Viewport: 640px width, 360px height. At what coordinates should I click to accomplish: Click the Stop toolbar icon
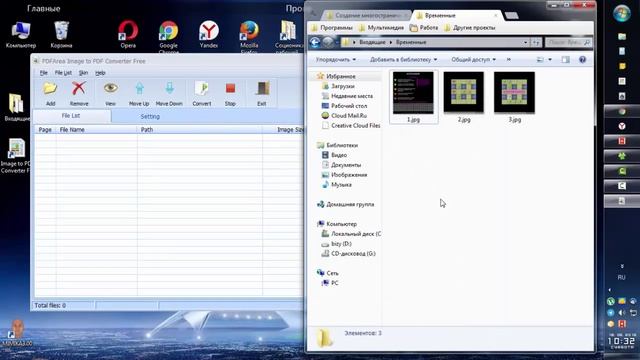point(230,89)
